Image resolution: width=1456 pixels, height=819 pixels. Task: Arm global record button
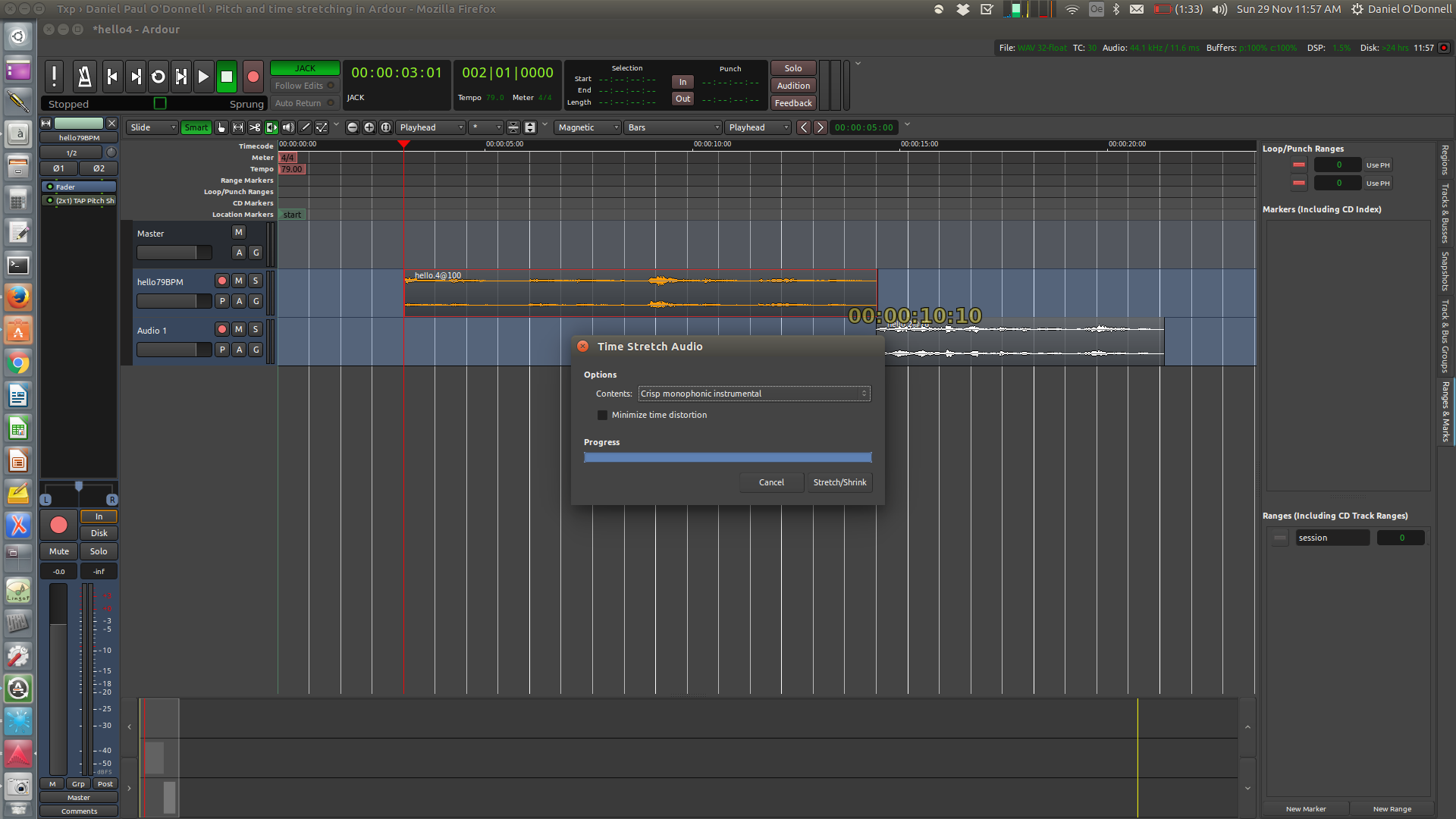click(253, 76)
